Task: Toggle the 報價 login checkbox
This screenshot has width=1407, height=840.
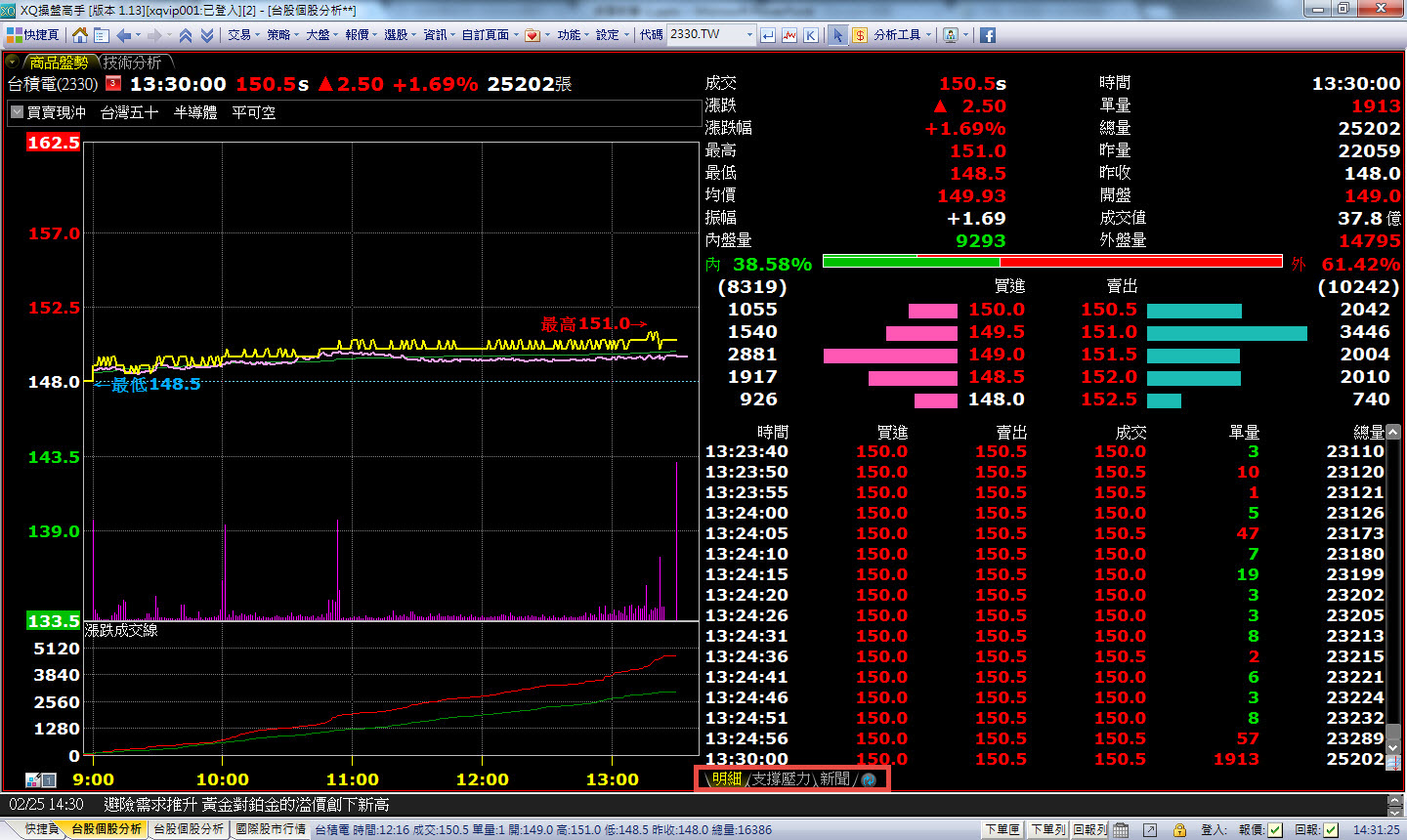Action: click(x=1275, y=829)
